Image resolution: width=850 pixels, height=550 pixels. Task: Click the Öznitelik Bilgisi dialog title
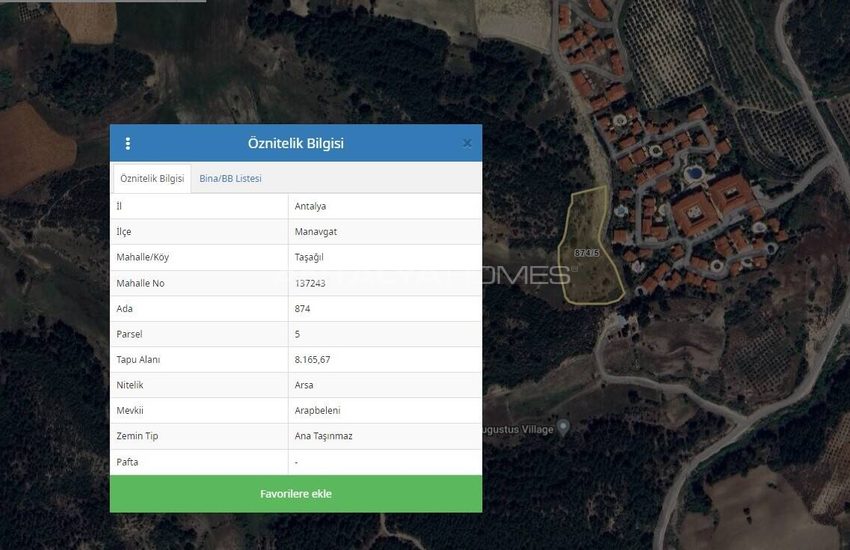click(295, 143)
